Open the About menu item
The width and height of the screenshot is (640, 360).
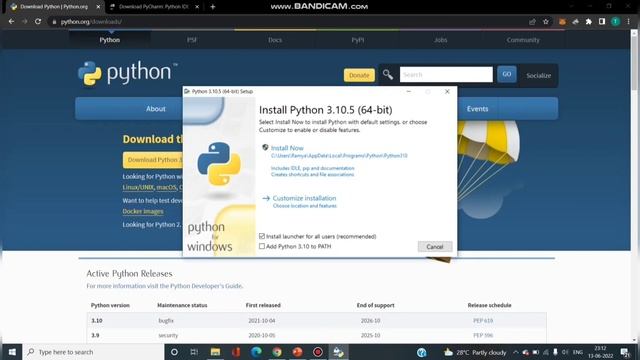(x=156, y=109)
